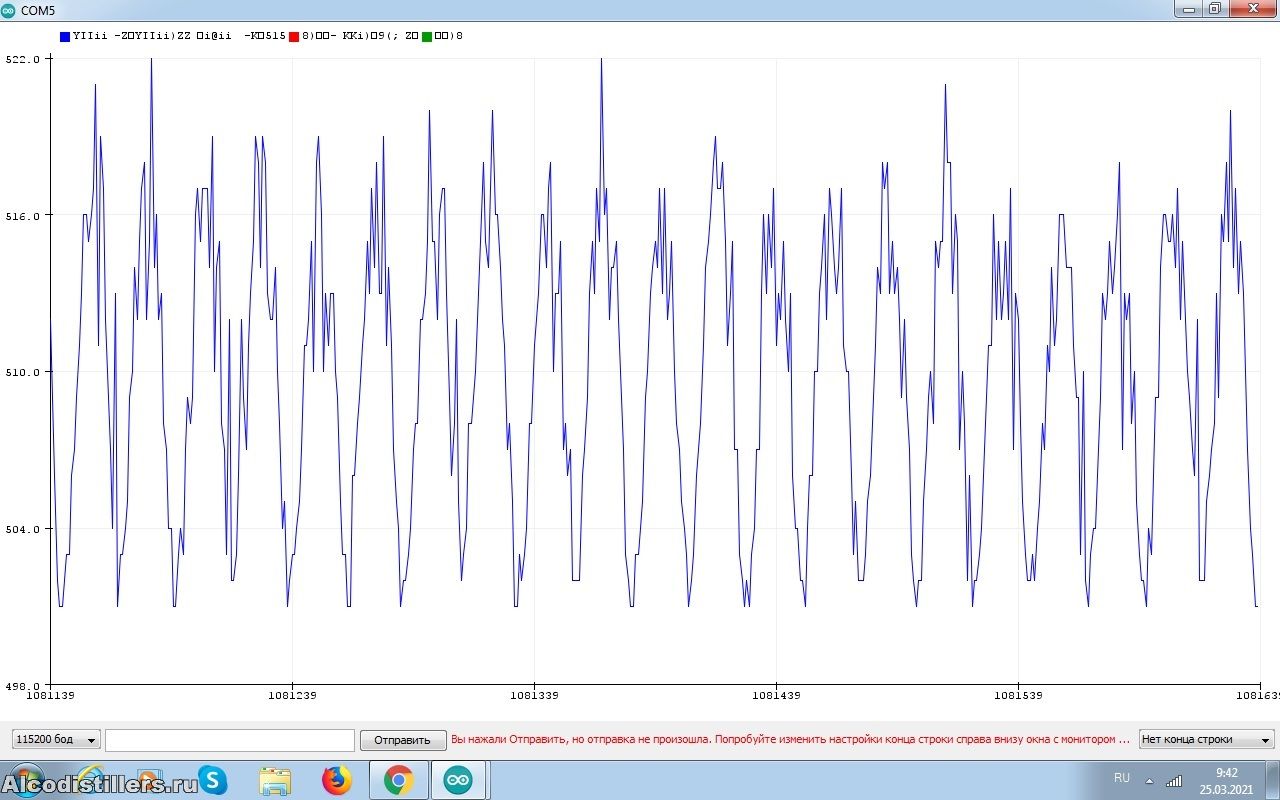The width and height of the screenshot is (1280, 800).
Task: Click the red legend color swatch
Action: [x=294, y=36]
